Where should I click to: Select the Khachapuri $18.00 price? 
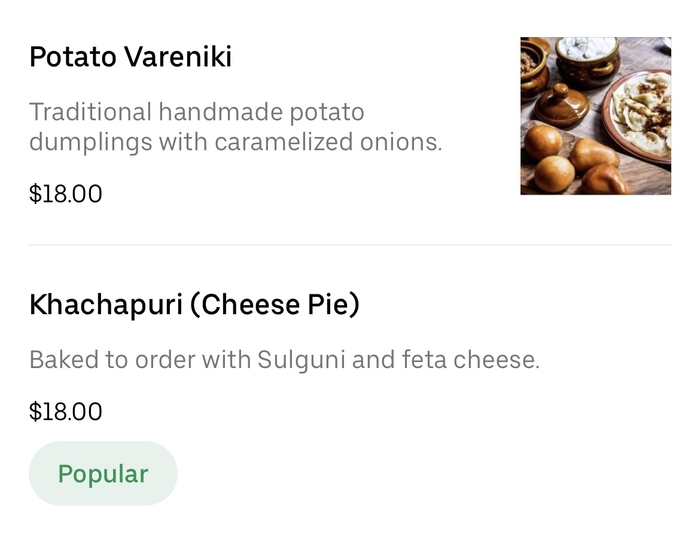point(66,411)
